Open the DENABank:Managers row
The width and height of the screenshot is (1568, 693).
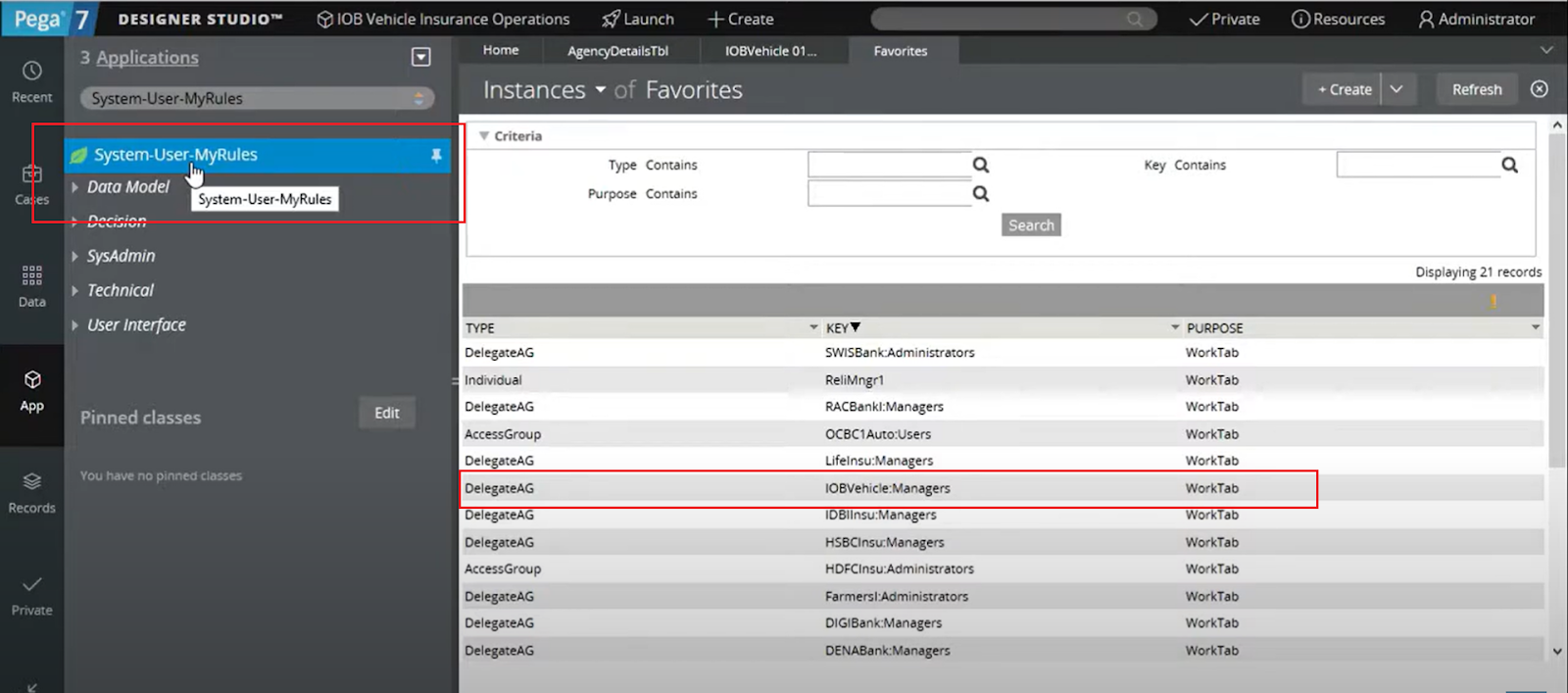(x=1002, y=650)
